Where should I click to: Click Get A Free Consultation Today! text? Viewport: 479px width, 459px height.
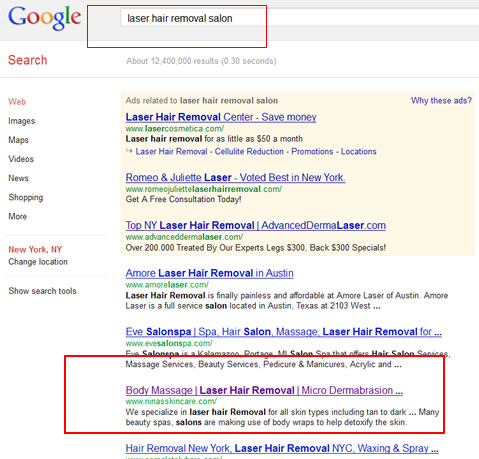(183, 200)
